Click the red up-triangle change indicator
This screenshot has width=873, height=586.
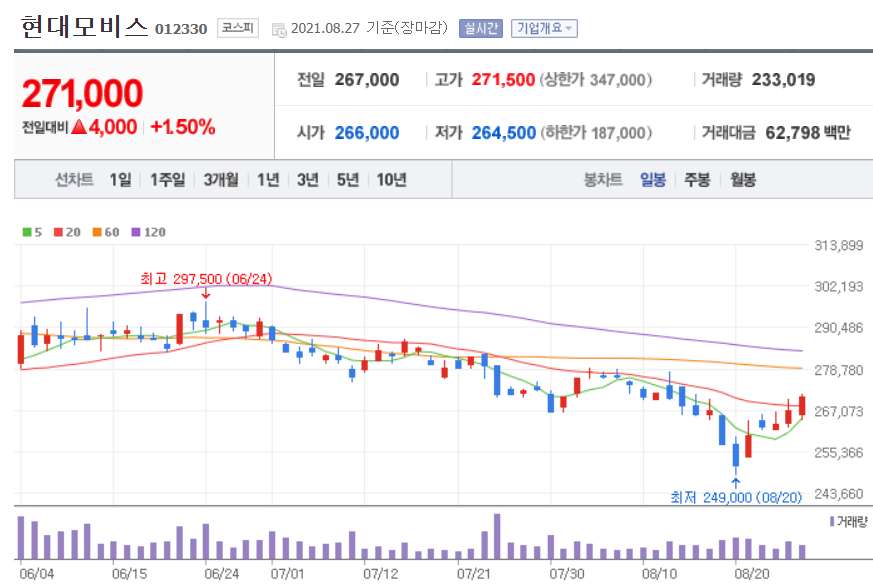click(x=79, y=127)
